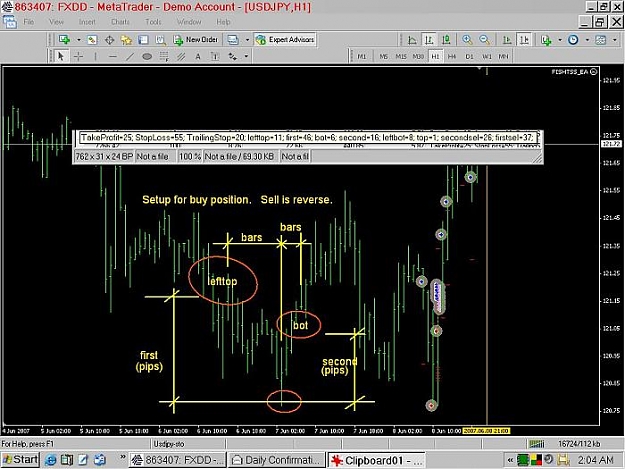
Task: Switch to W1 weekly timeframe
Action: tap(487, 57)
